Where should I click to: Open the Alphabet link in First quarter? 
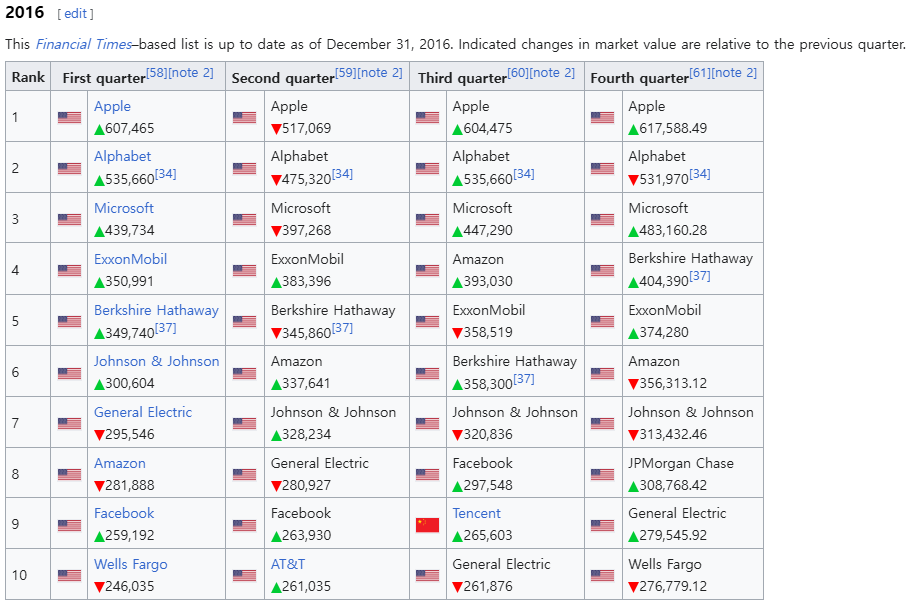[122, 156]
